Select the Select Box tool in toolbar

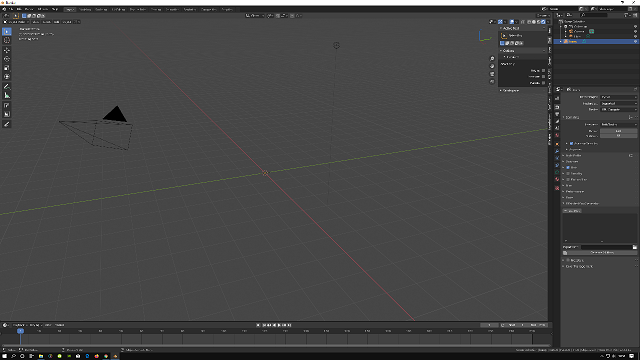[7, 31]
